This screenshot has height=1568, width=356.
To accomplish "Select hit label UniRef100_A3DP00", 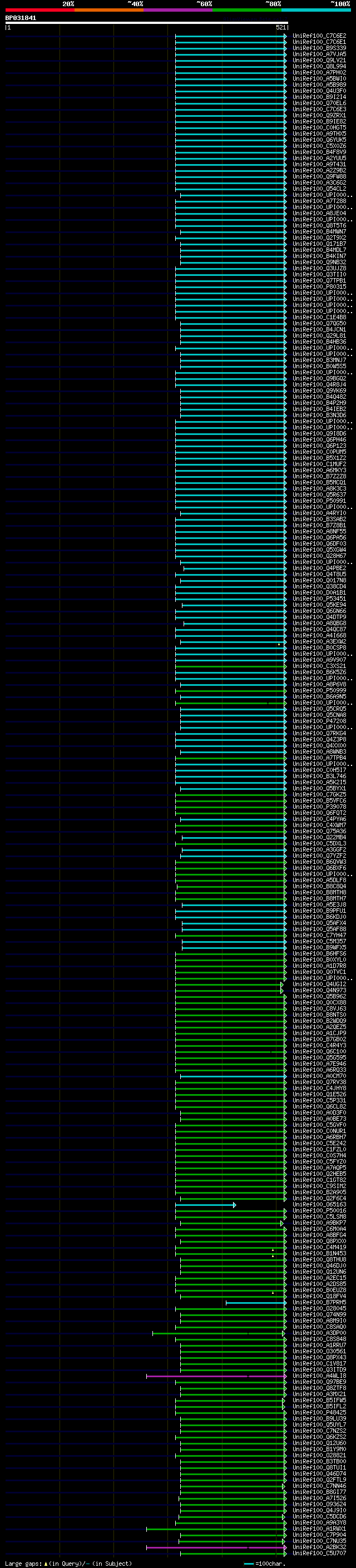I will click(319, 1333).
